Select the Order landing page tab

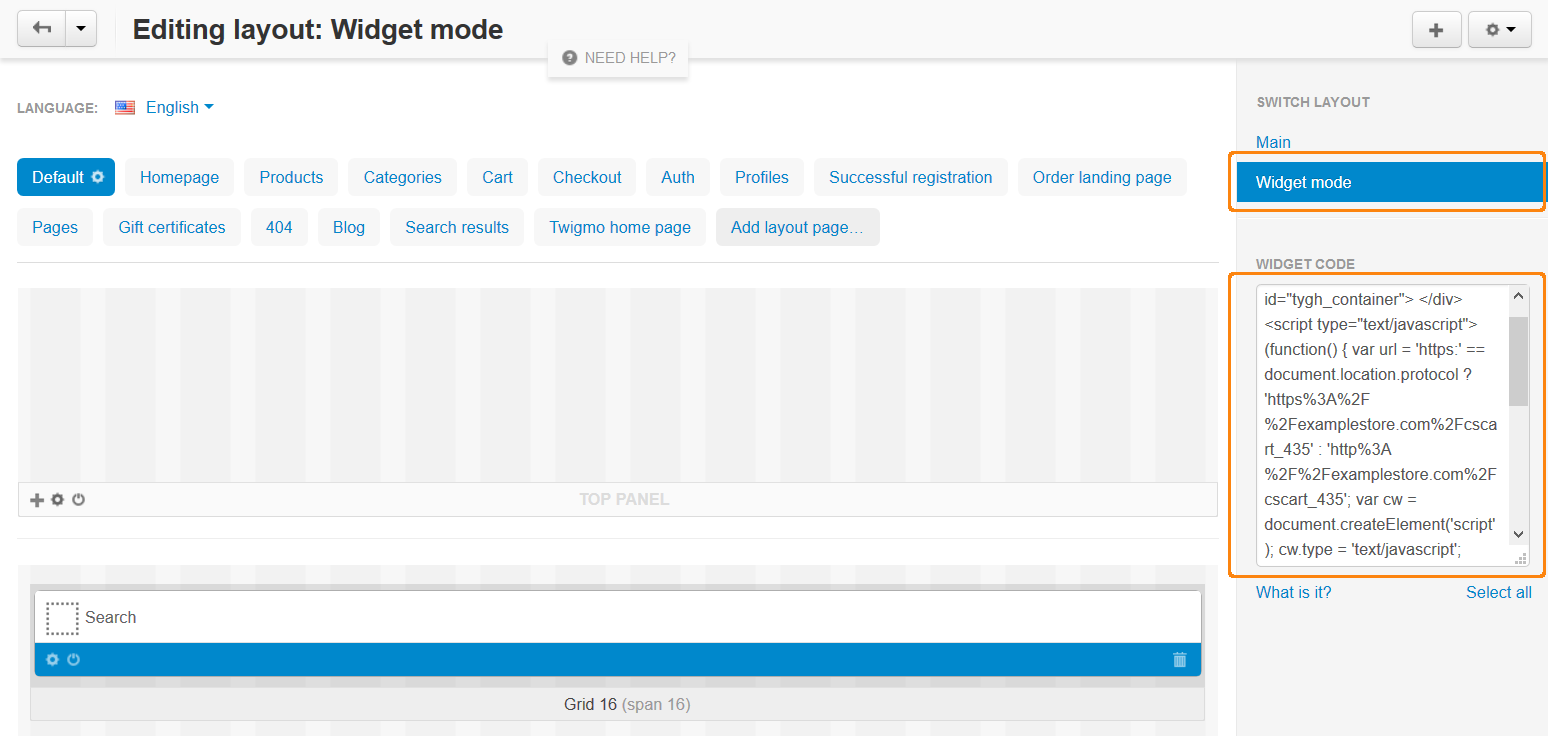pos(1102,177)
